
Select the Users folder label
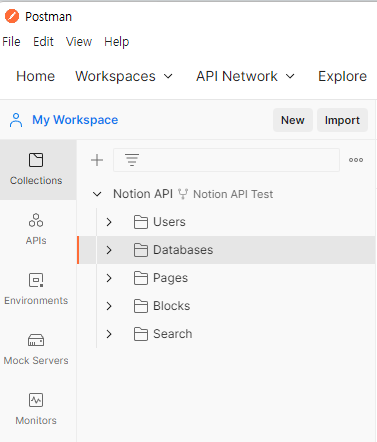pyautogui.click(x=169, y=222)
